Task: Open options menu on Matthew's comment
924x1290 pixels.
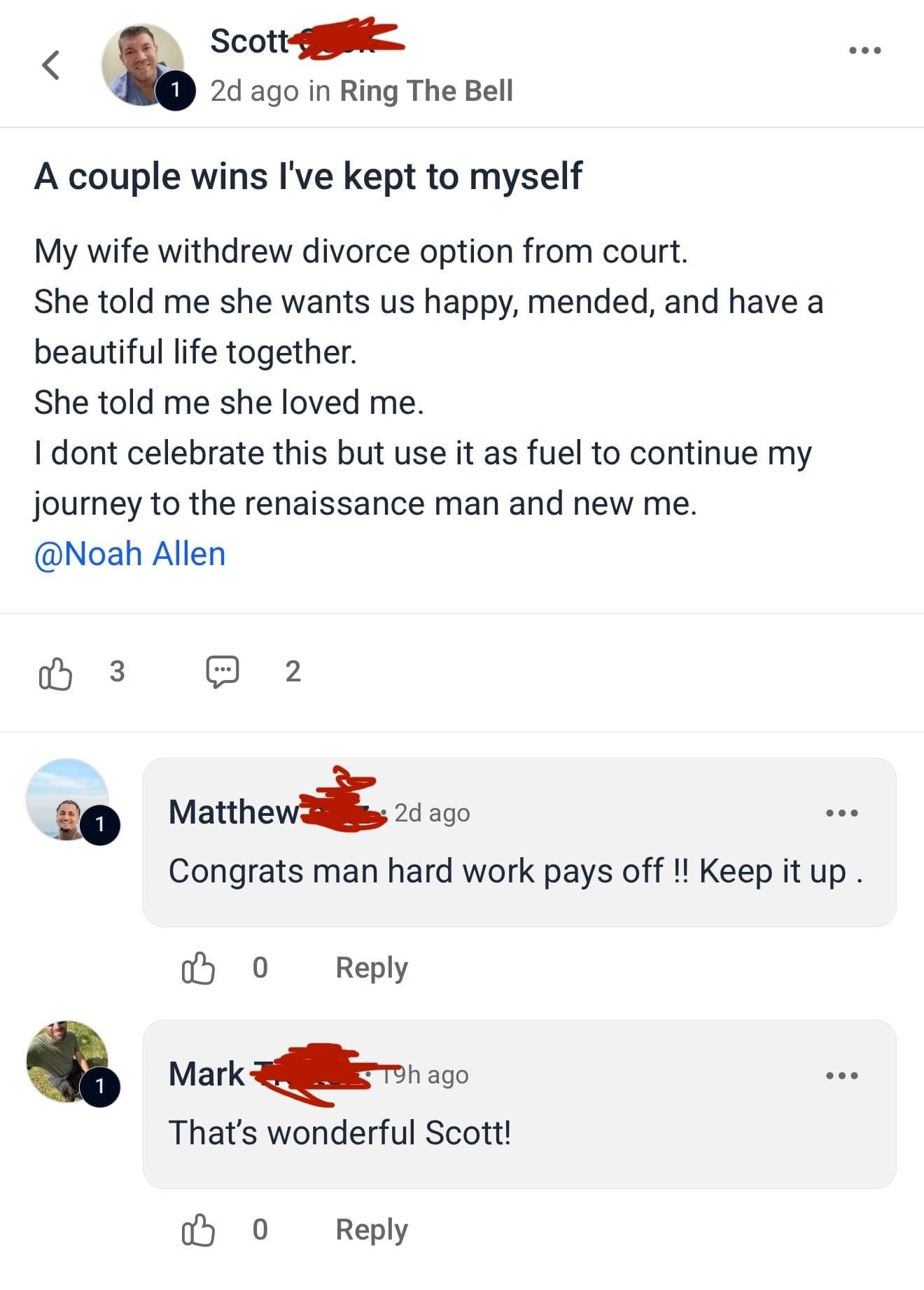Action: point(841,813)
